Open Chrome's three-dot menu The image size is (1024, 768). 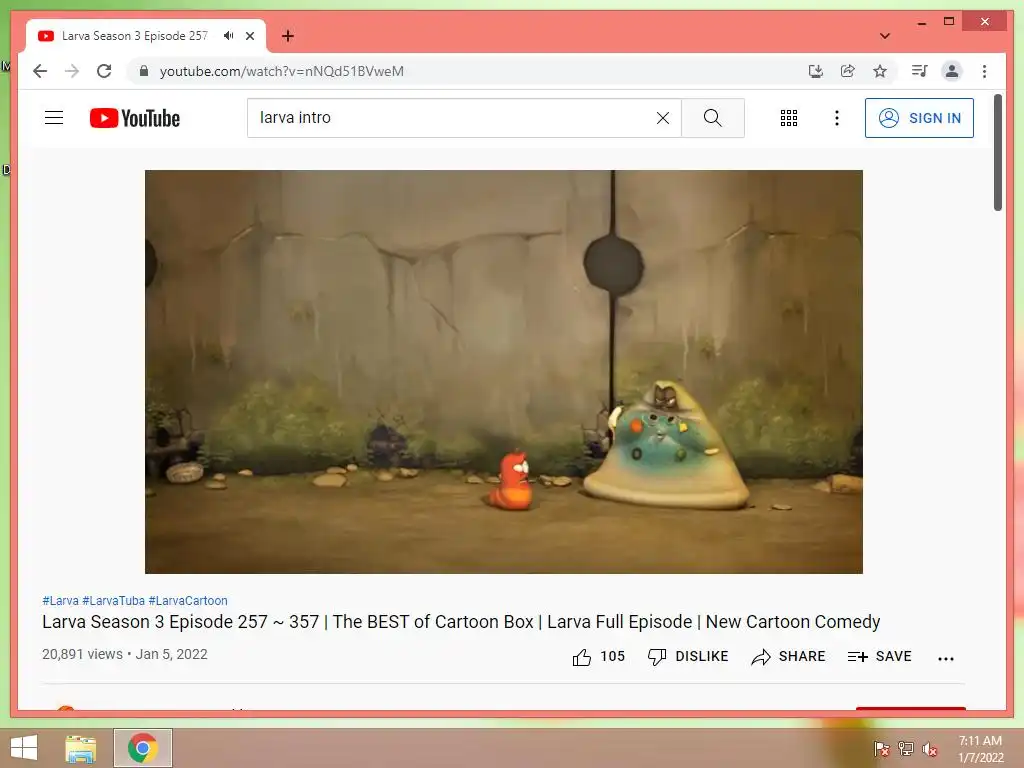point(984,71)
